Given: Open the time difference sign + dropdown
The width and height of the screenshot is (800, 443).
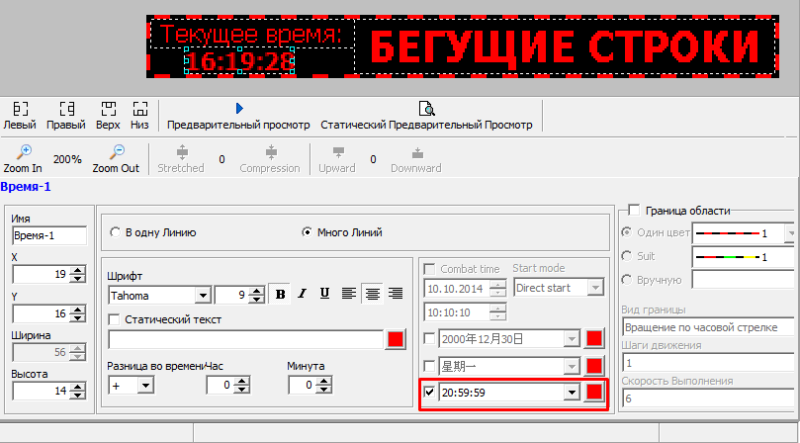Looking at the screenshot, I should [x=145, y=385].
